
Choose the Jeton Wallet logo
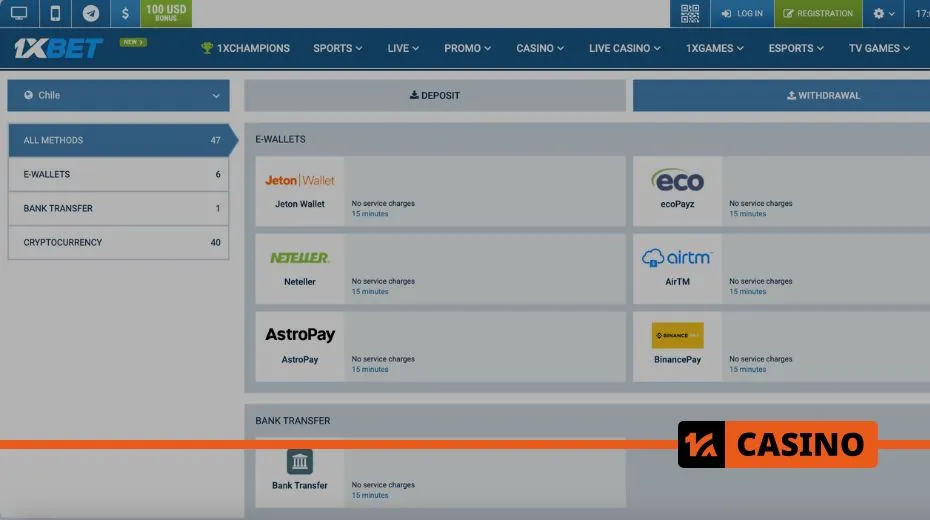point(300,180)
